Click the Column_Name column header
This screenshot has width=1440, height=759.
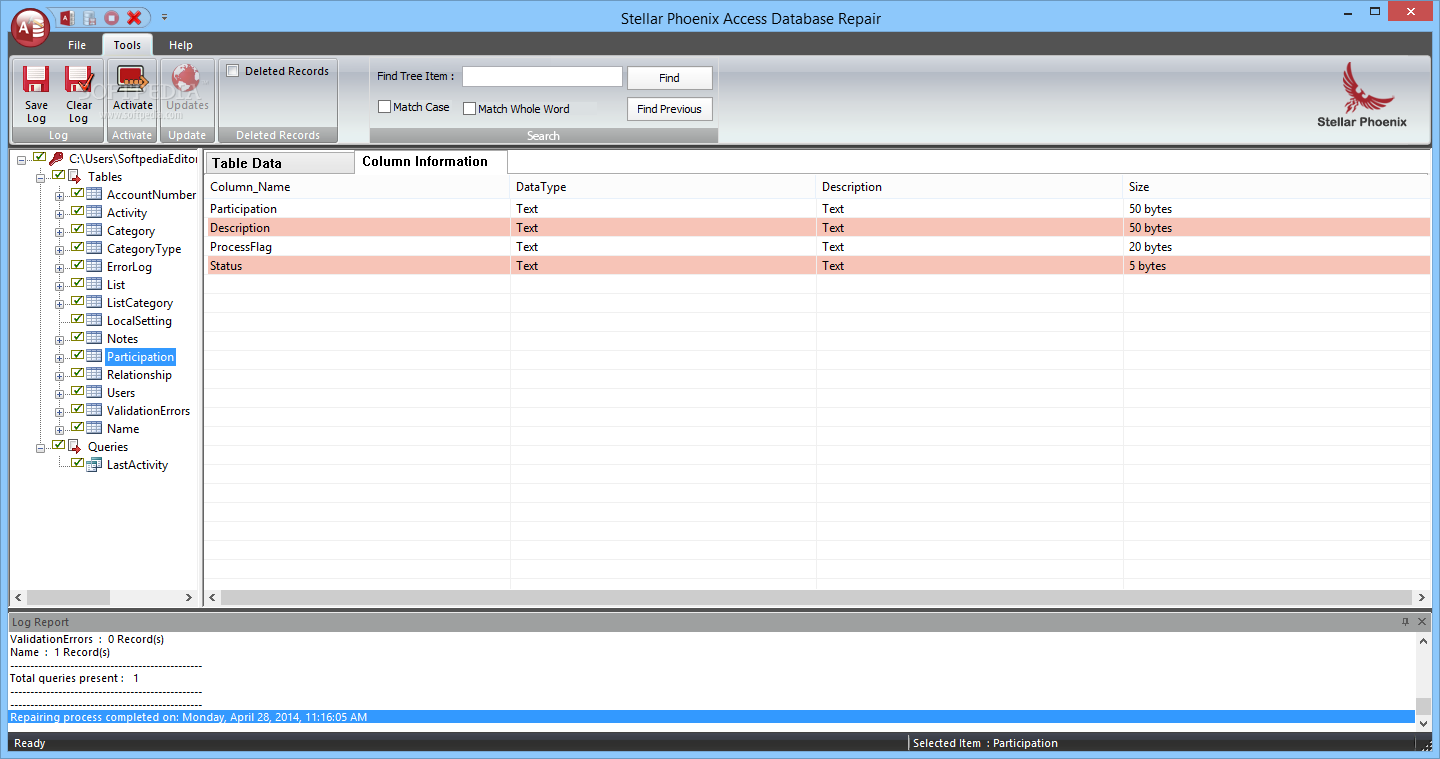click(357, 187)
